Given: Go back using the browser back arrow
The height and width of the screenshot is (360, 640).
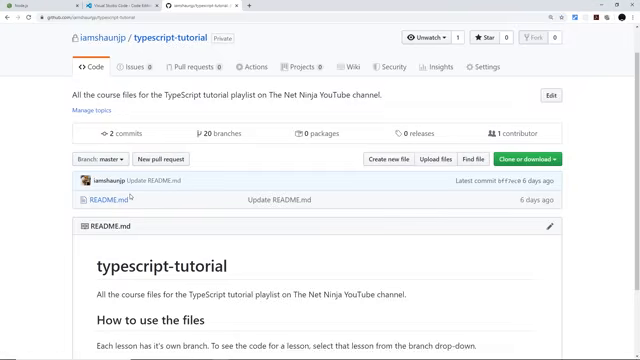Looking at the screenshot, I should (x=7, y=18).
